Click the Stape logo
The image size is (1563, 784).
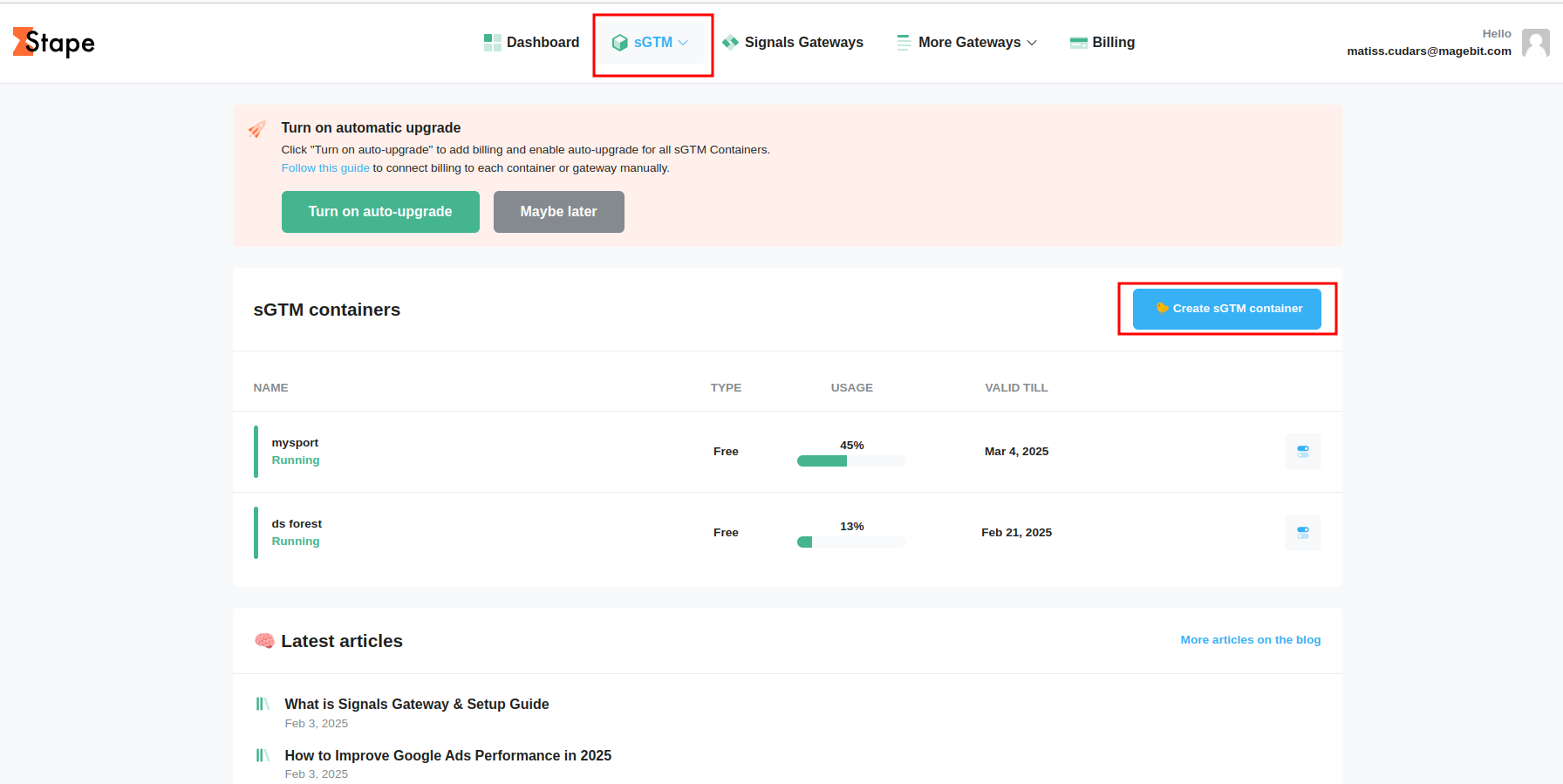tap(54, 42)
